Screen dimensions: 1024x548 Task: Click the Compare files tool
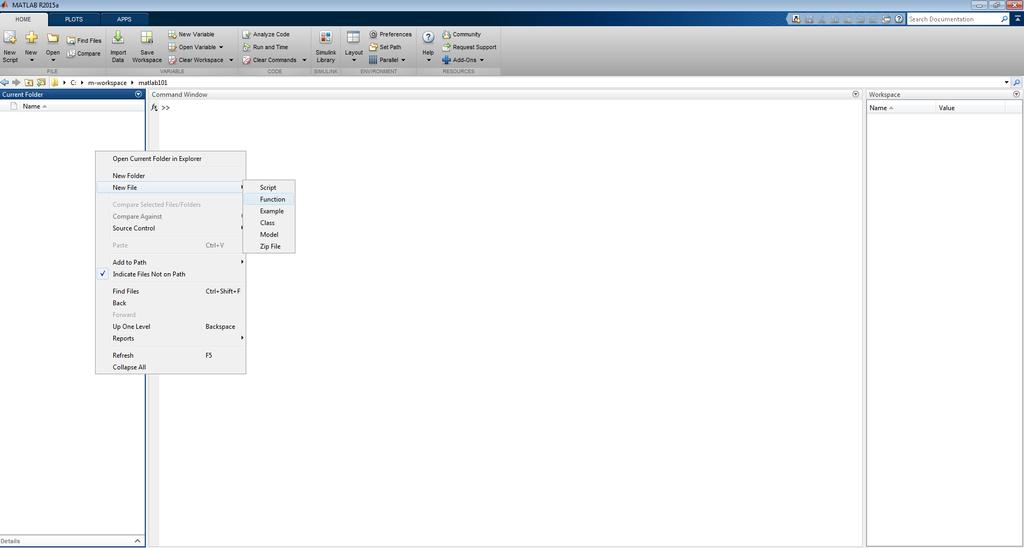coord(84,54)
